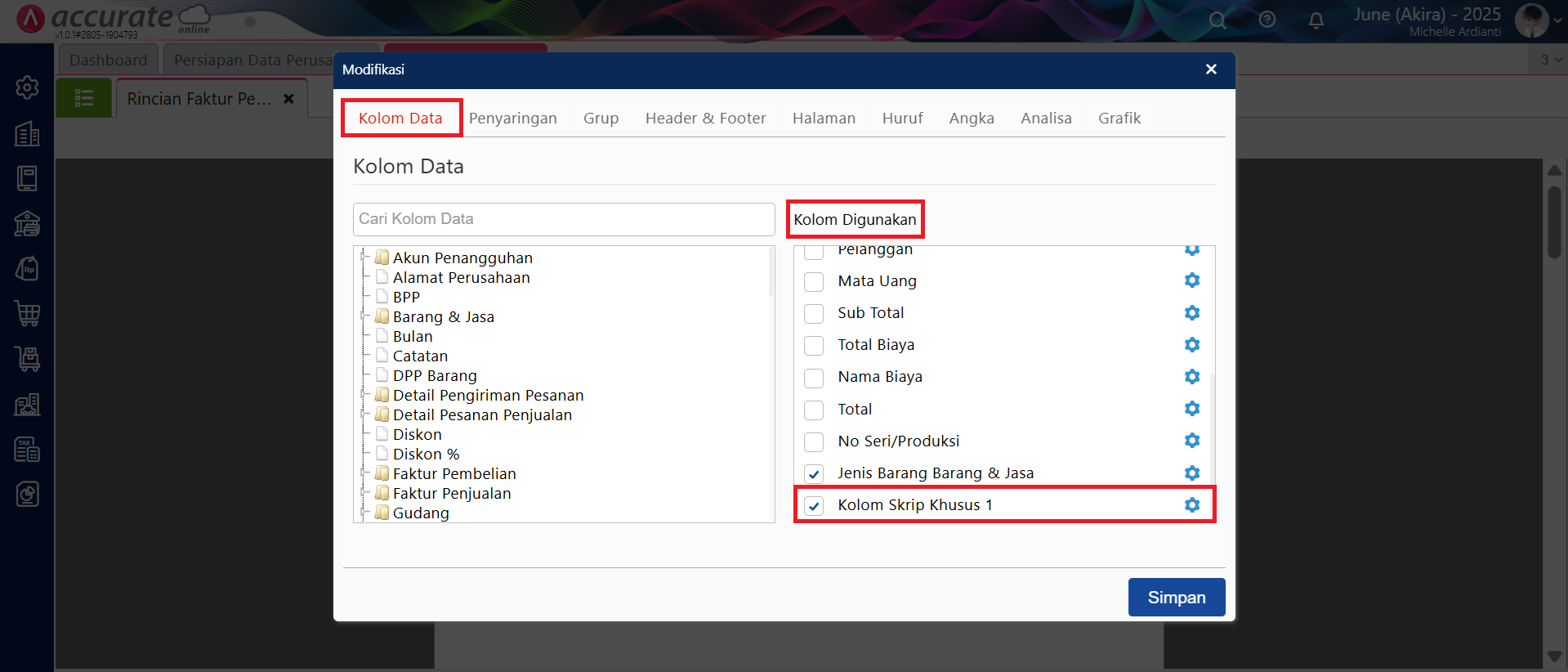The image size is (1568, 672).
Task: Switch to the Angka tab
Action: point(972,118)
